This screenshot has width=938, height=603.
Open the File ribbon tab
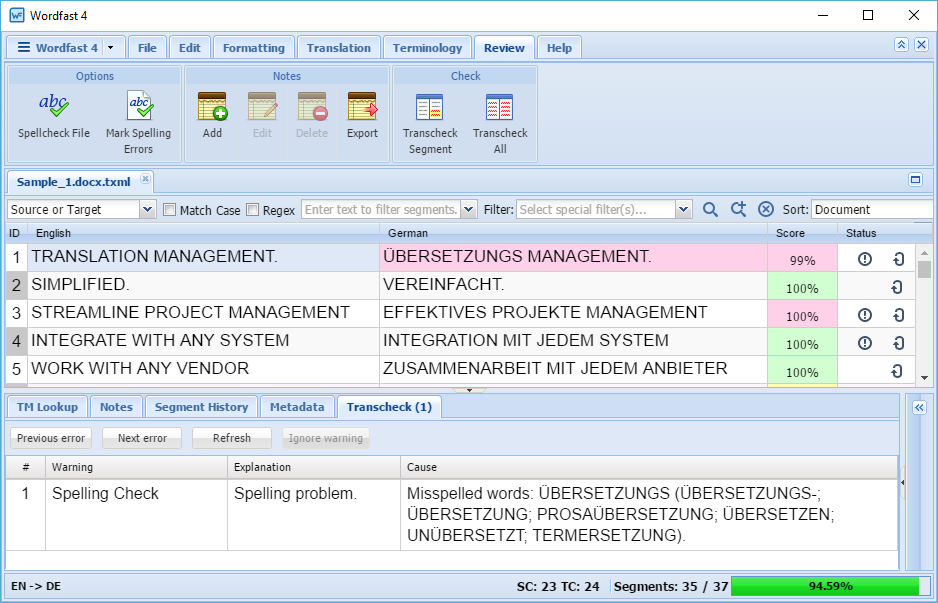point(147,48)
